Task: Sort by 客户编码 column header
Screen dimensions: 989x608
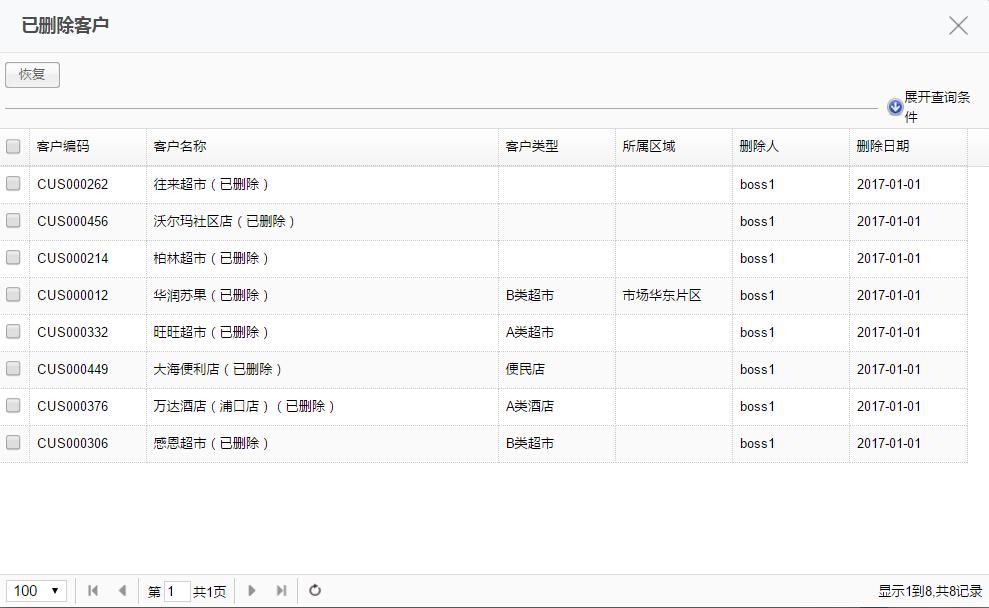Action: coord(63,146)
